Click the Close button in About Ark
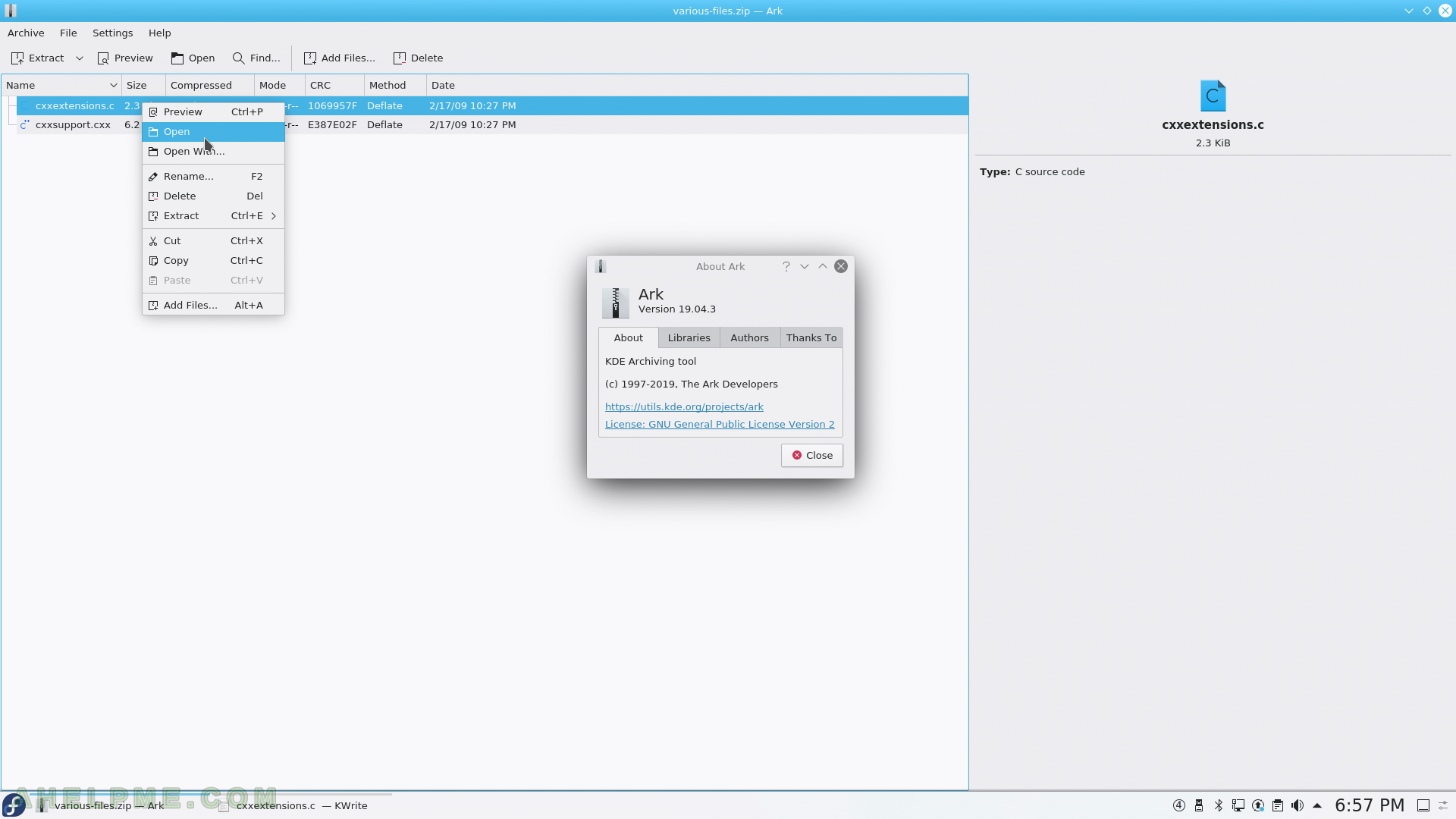Screen dimensions: 1456x819 click(x=811, y=456)
